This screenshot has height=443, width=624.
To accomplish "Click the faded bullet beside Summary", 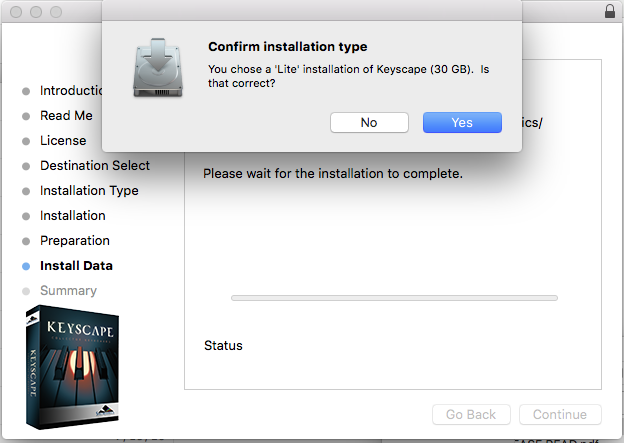I will click(26, 291).
